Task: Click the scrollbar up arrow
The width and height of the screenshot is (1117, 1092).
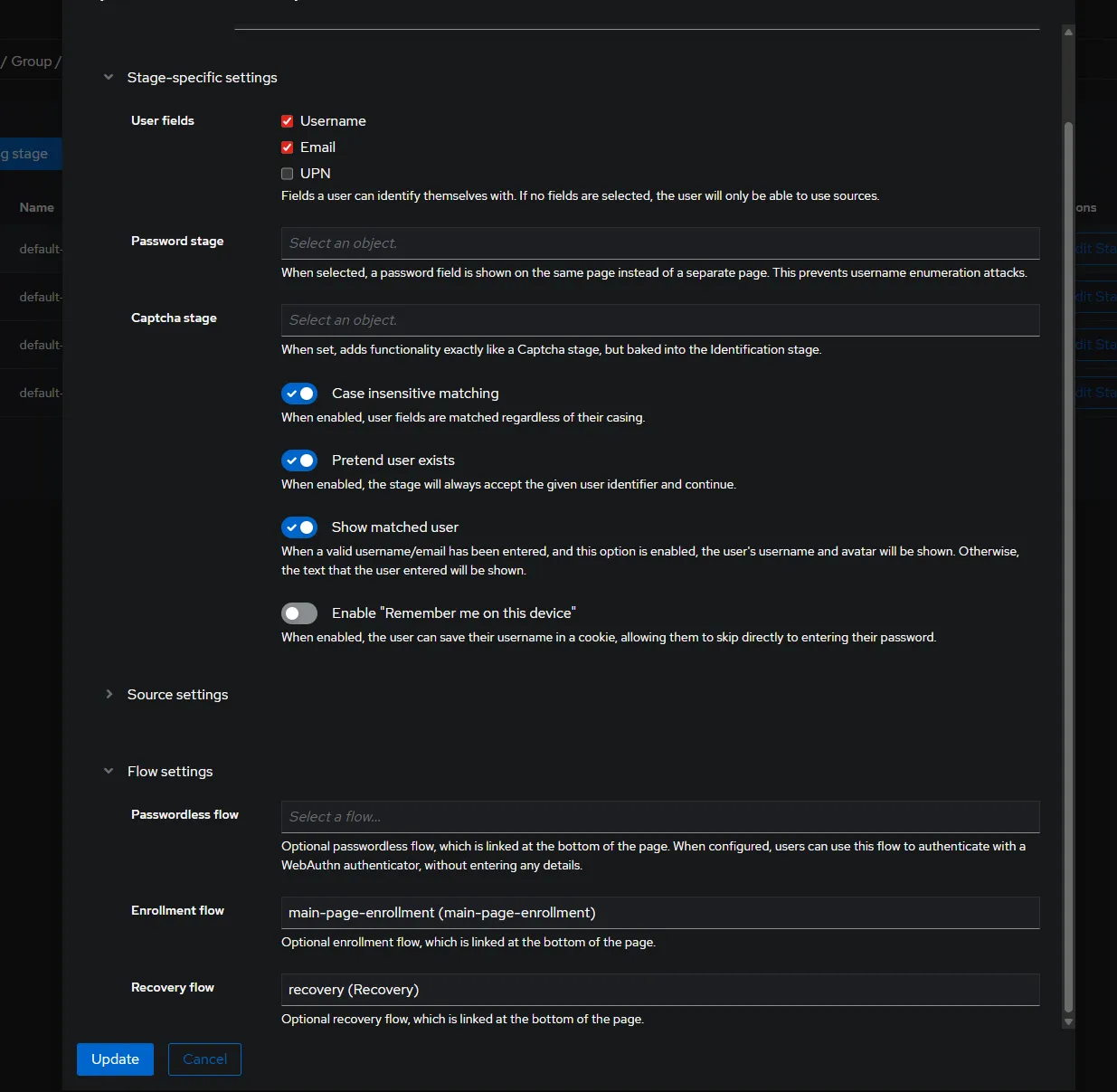Action: 1068,32
